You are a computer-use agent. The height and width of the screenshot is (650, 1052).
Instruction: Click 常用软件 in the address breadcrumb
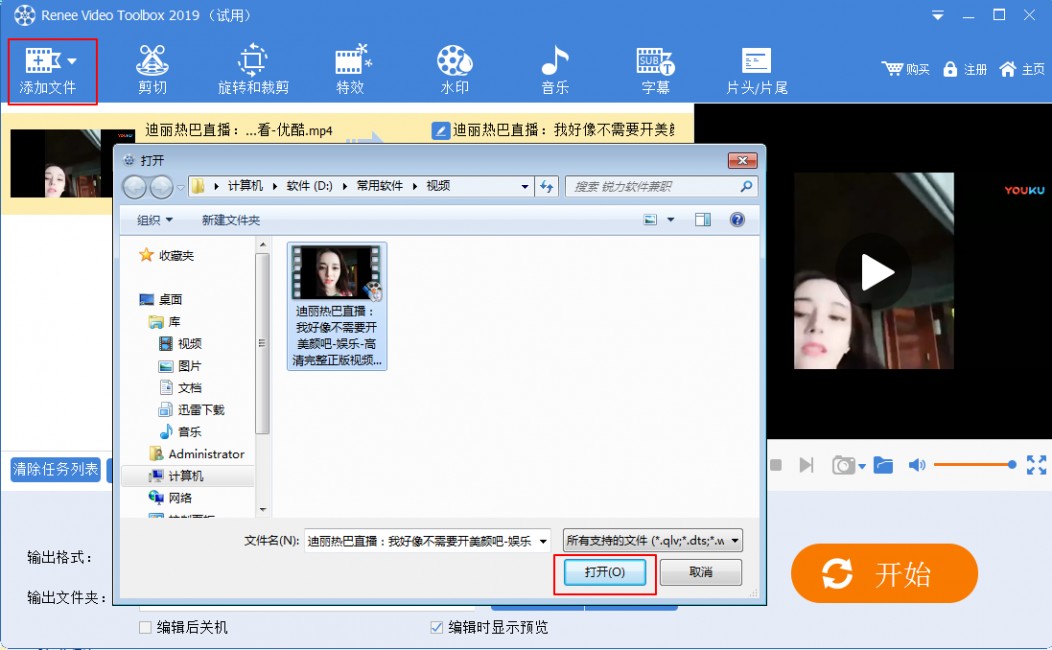(x=379, y=186)
